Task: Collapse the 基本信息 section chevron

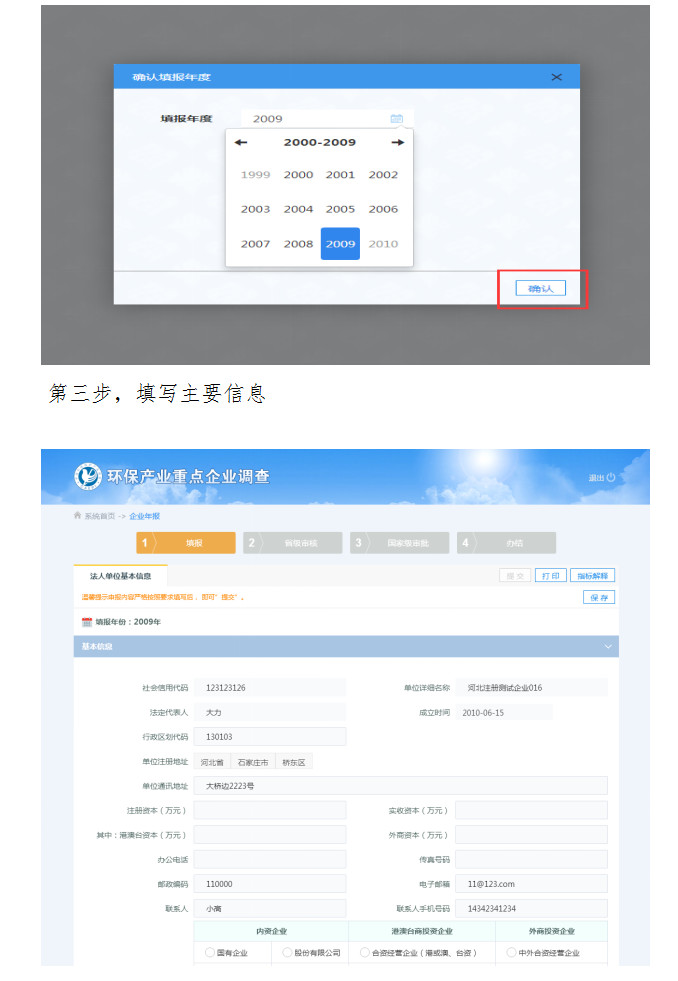Action: coord(608,647)
